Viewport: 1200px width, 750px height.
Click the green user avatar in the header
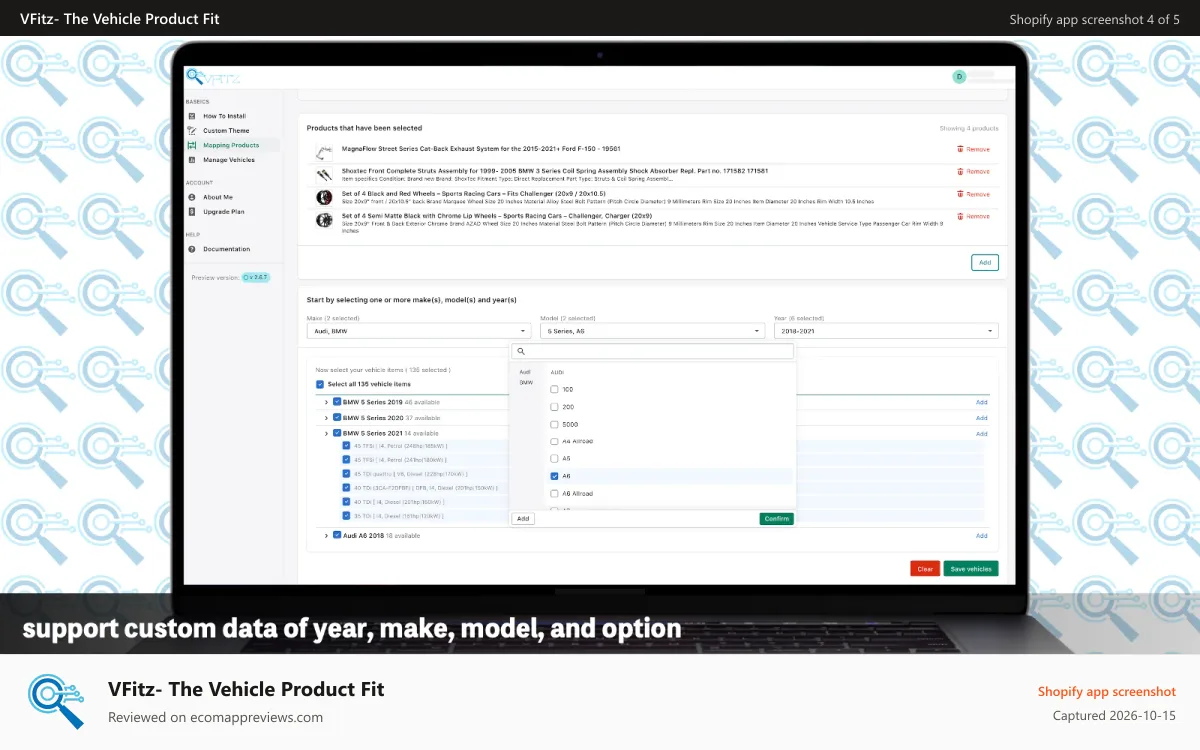tap(959, 76)
